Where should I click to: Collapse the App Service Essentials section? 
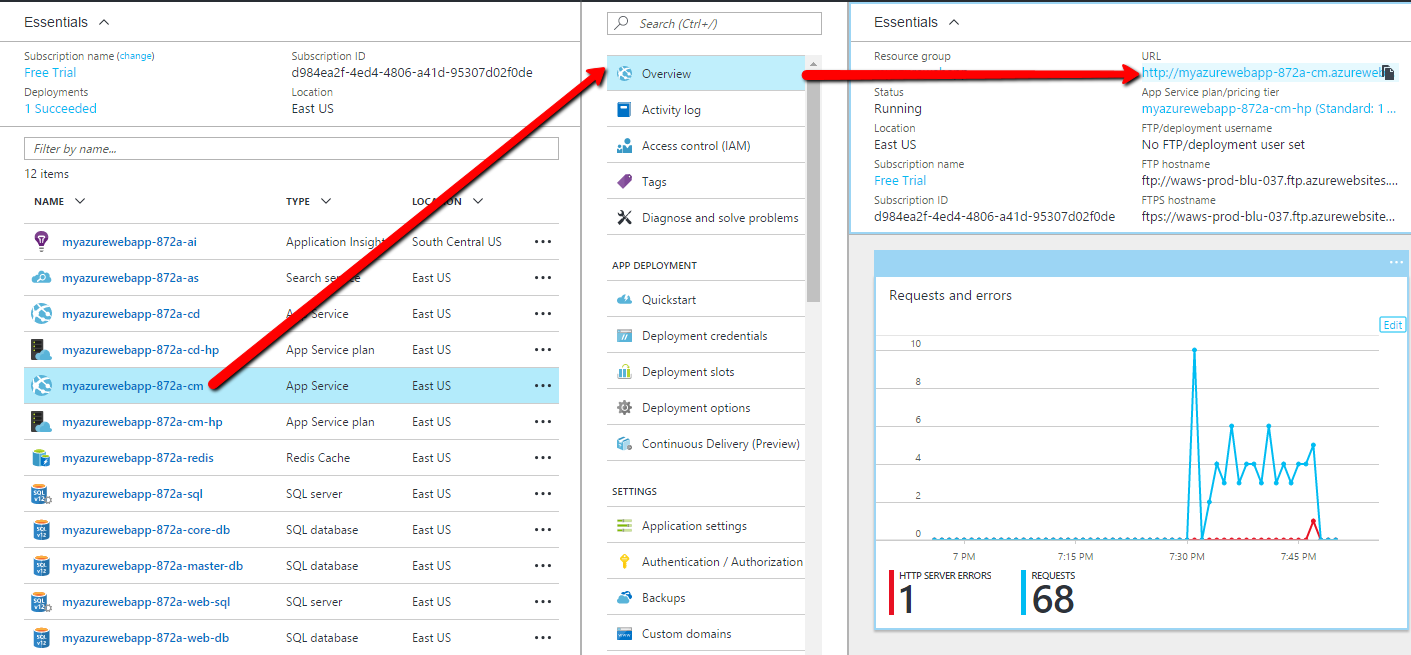(955, 22)
